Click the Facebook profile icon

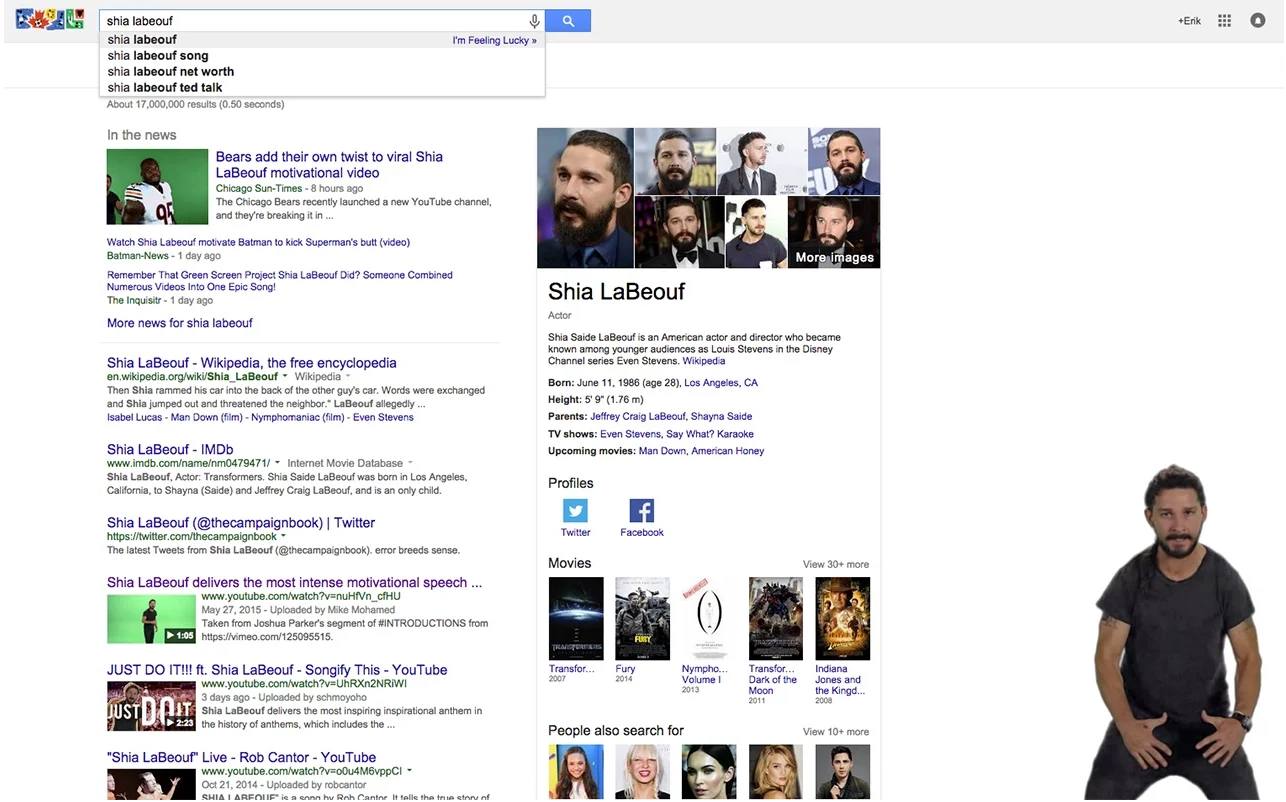[642, 511]
